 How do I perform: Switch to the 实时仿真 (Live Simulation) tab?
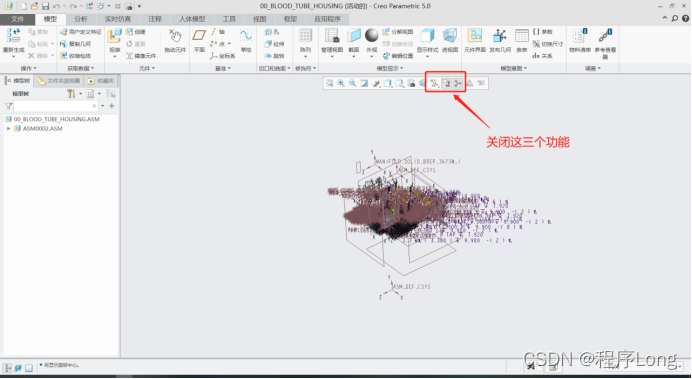pyautogui.click(x=117, y=19)
